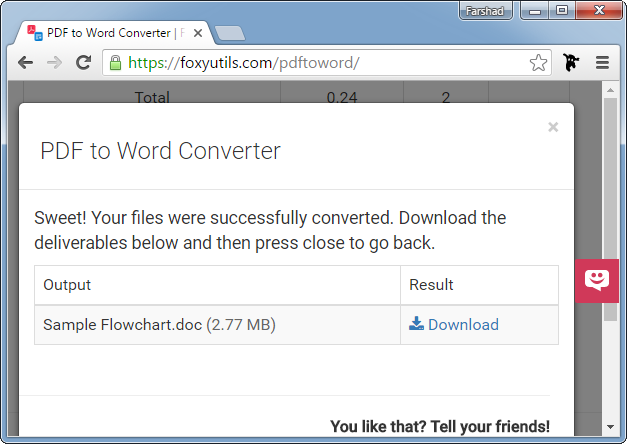Download the converted Sample Flowchart.doc file
Screen dimensions: 627x444
(x=454, y=324)
